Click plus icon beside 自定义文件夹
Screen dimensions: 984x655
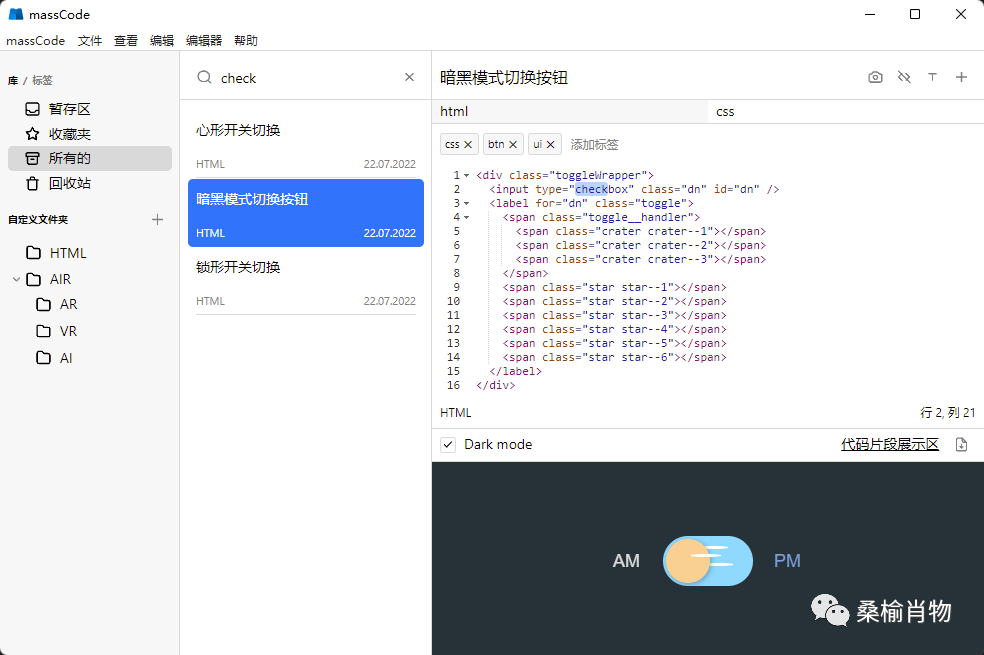pyautogui.click(x=157, y=219)
